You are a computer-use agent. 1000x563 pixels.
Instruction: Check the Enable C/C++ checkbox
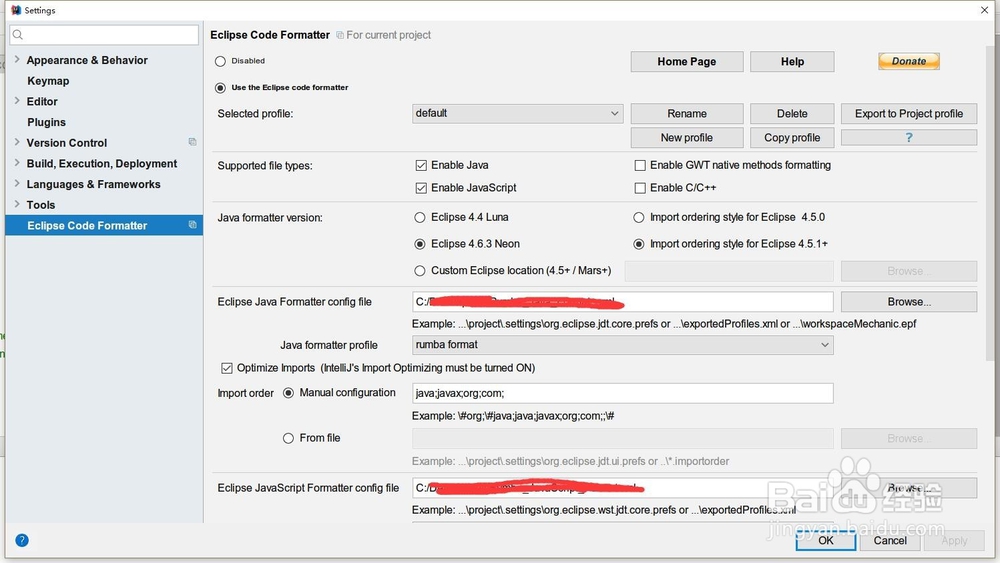click(x=640, y=188)
